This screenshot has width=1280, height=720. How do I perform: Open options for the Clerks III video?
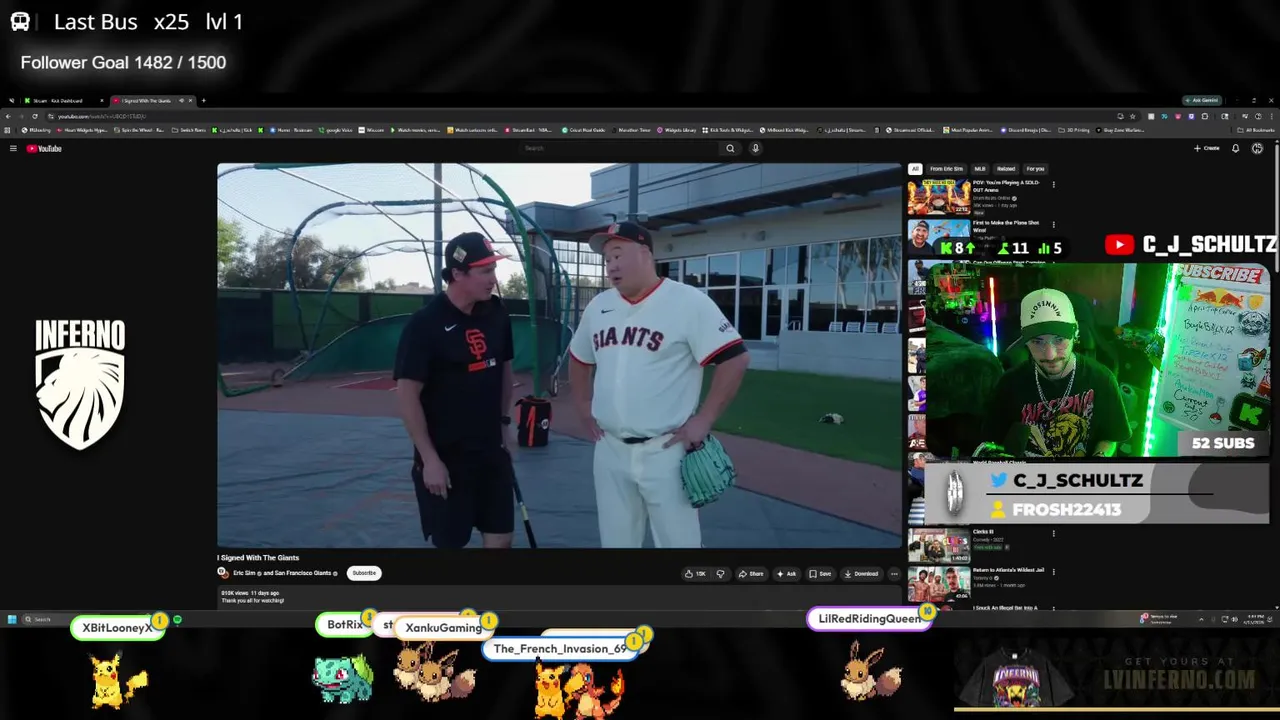pos(1053,533)
